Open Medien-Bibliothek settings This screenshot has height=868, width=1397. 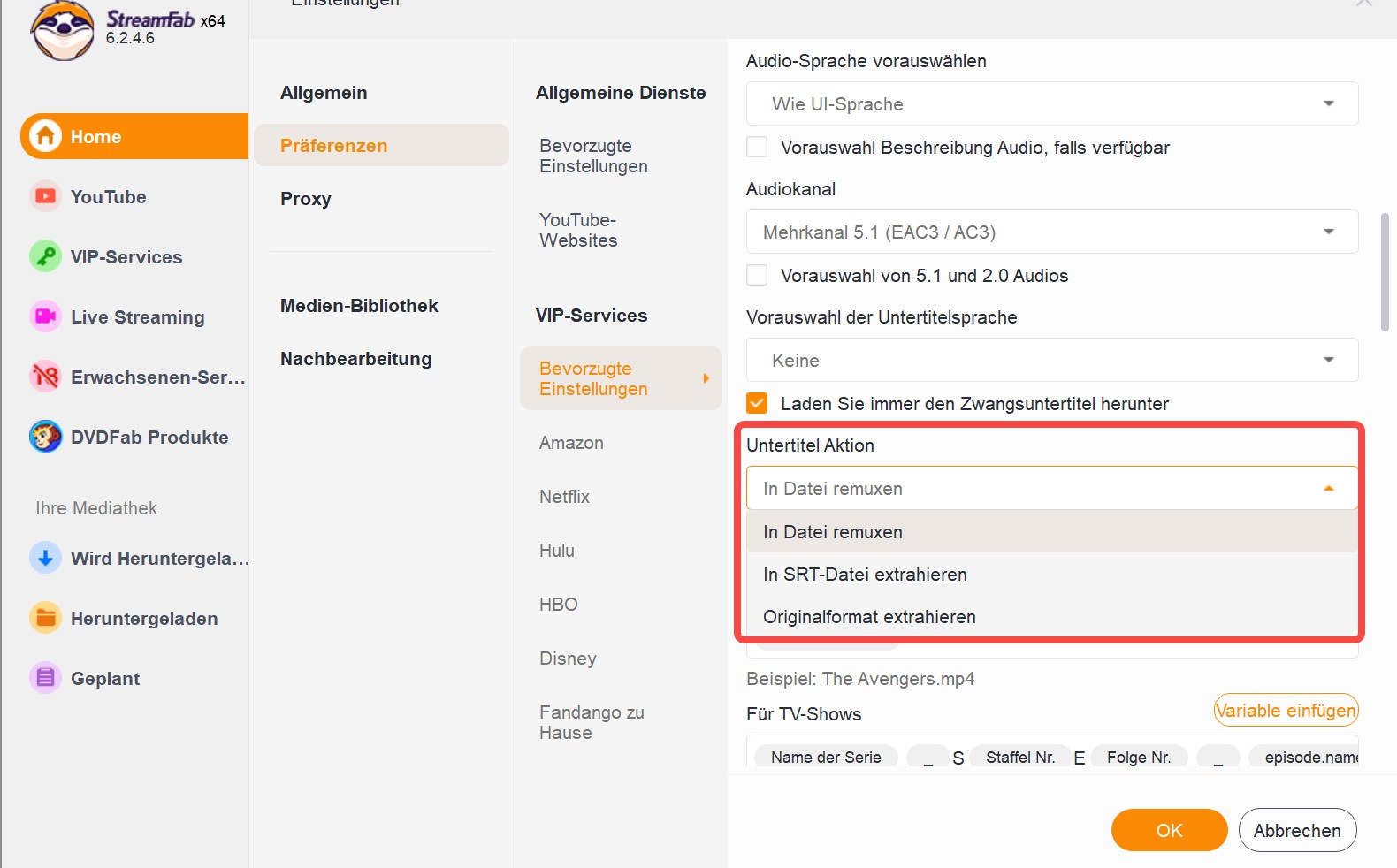click(x=359, y=305)
